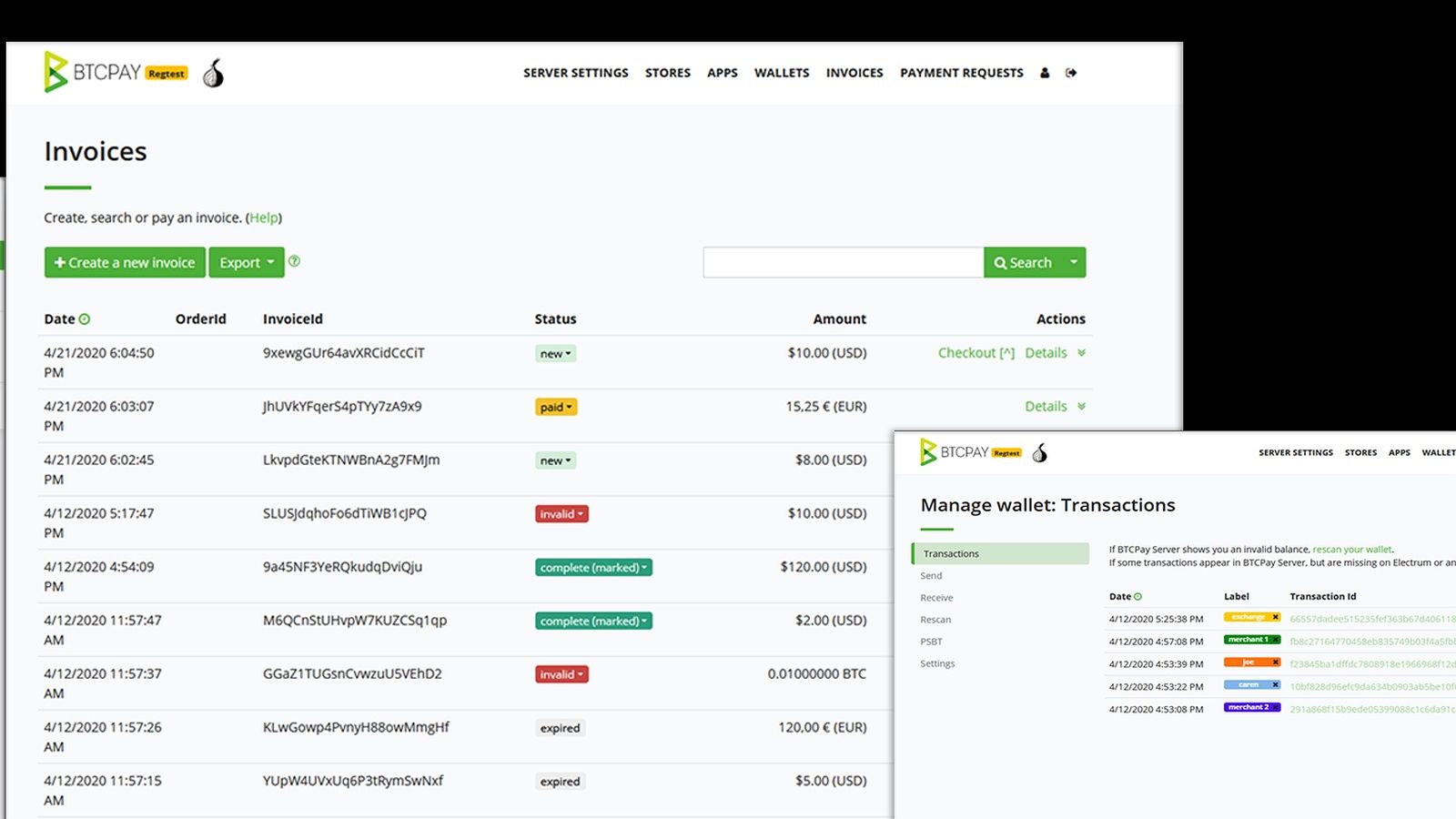Open Apps in Invoices navbar
The height and width of the screenshot is (819, 1456).
pos(723,73)
